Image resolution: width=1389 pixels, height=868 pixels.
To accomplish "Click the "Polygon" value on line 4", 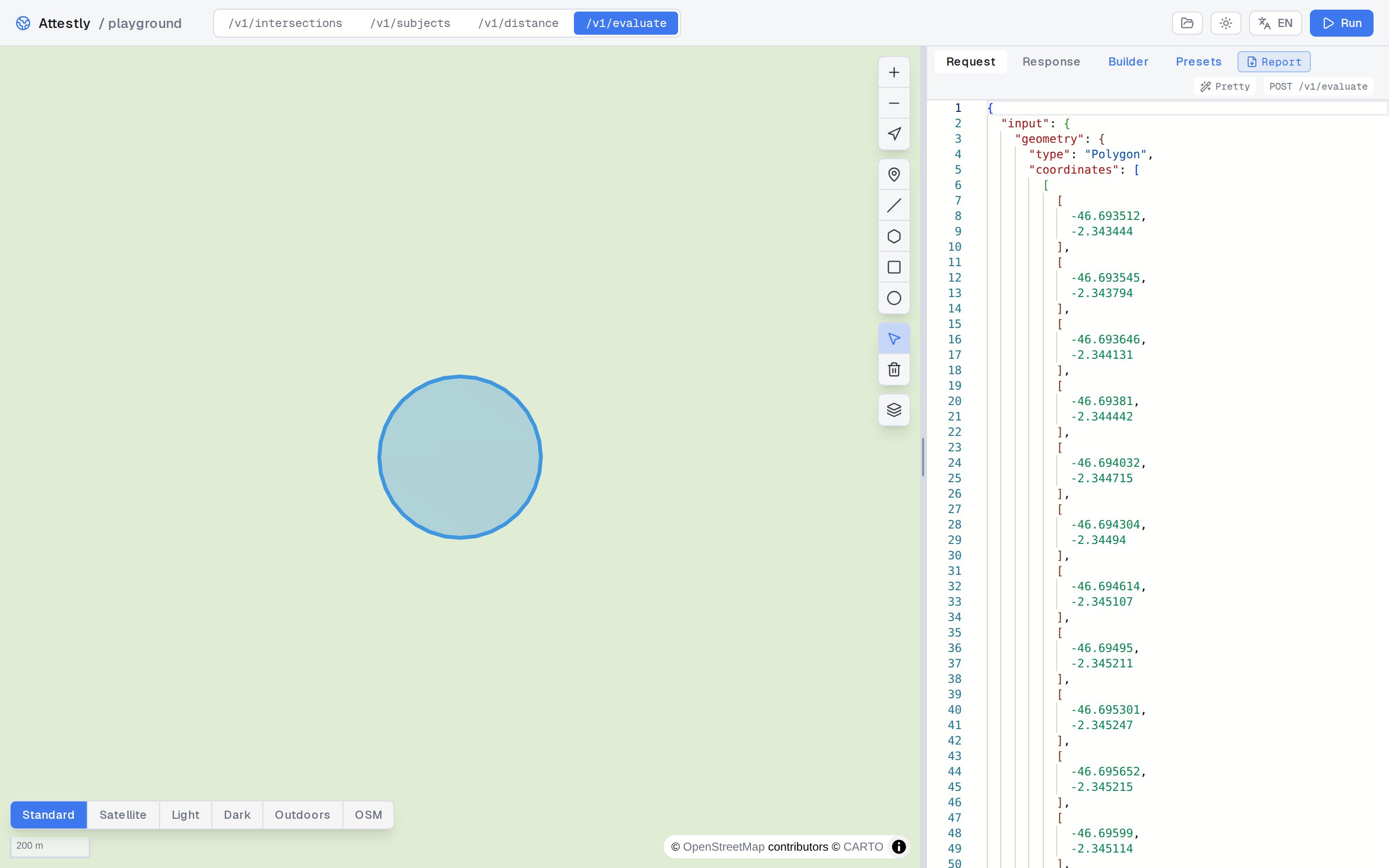I will click(x=1115, y=154).
